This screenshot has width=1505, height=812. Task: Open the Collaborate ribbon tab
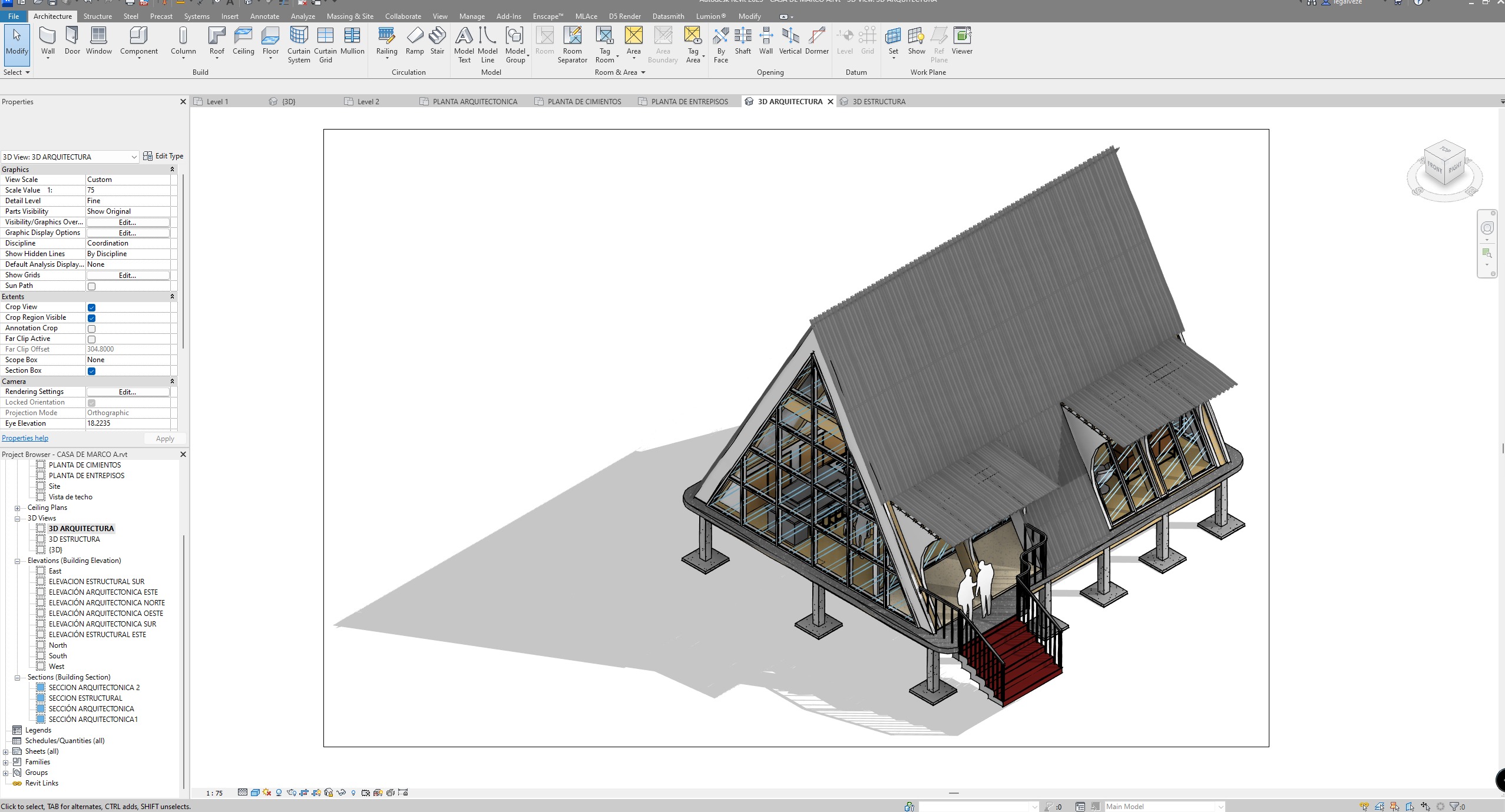tap(403, 16)
